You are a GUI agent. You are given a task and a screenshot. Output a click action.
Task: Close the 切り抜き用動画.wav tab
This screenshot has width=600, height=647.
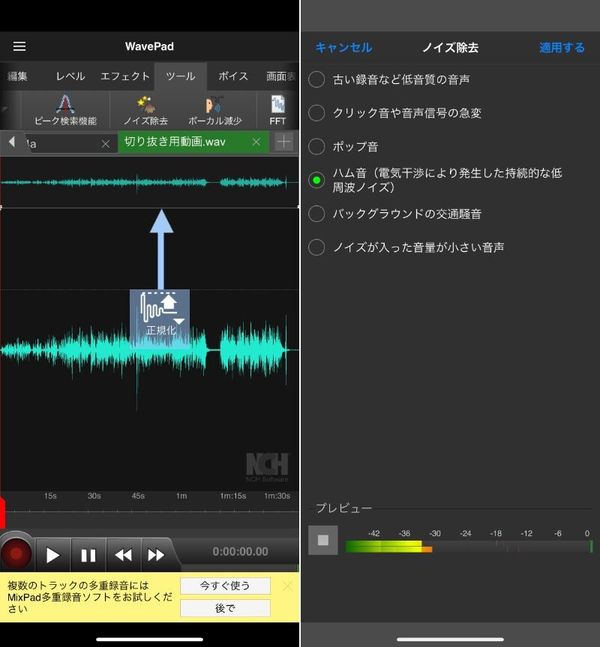click(256, 142)
